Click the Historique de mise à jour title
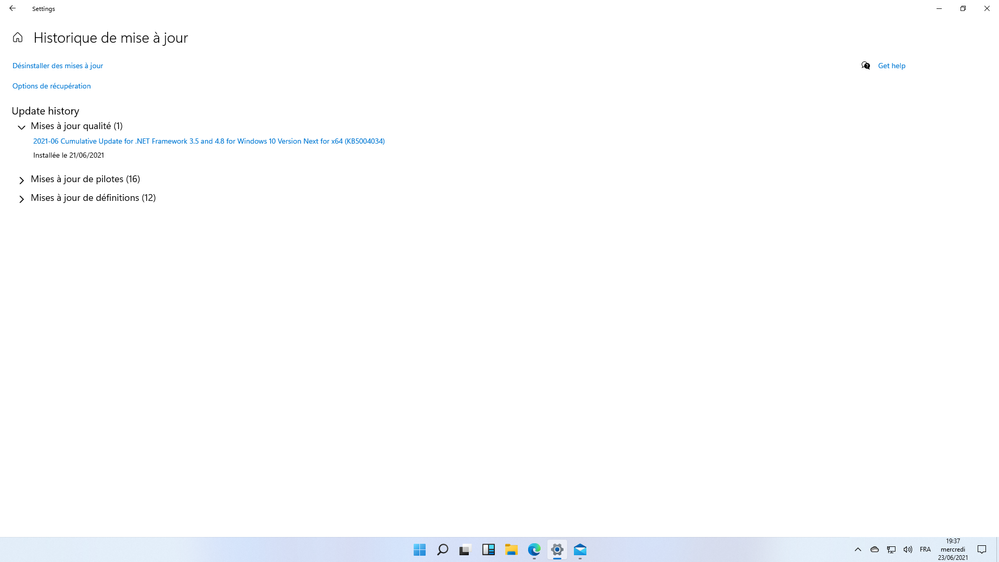 pyautogui.click(x=111, y=38)
